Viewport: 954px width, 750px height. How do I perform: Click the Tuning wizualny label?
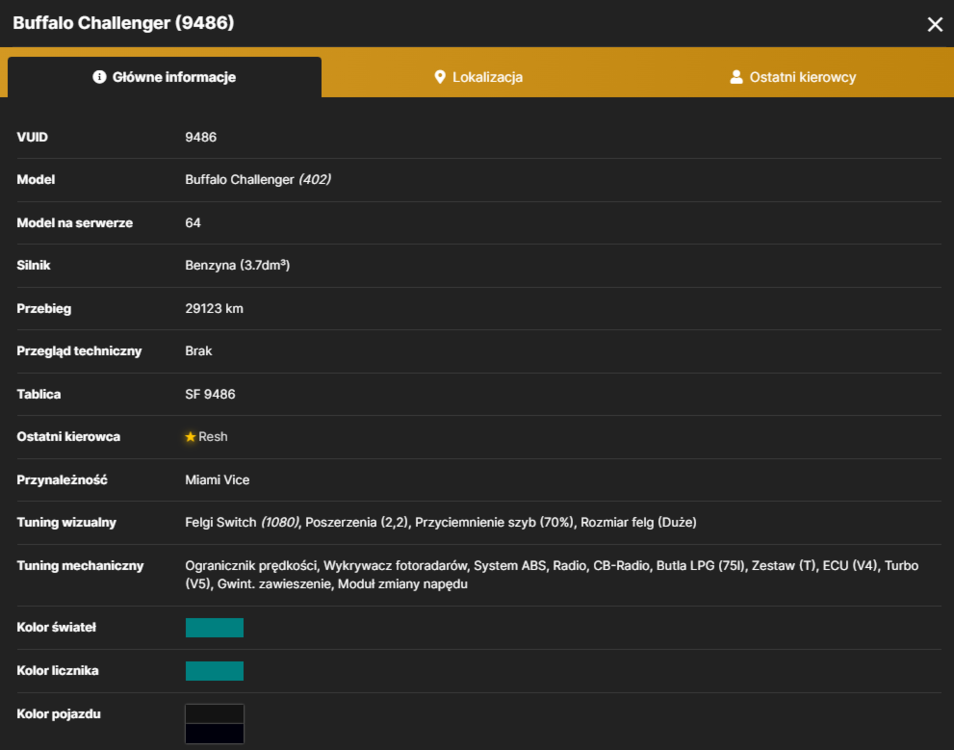click(x=66, y=523)
